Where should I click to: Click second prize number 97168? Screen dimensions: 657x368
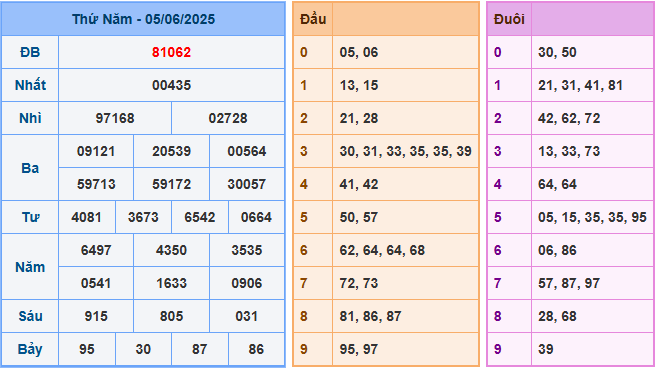[115, 118]
